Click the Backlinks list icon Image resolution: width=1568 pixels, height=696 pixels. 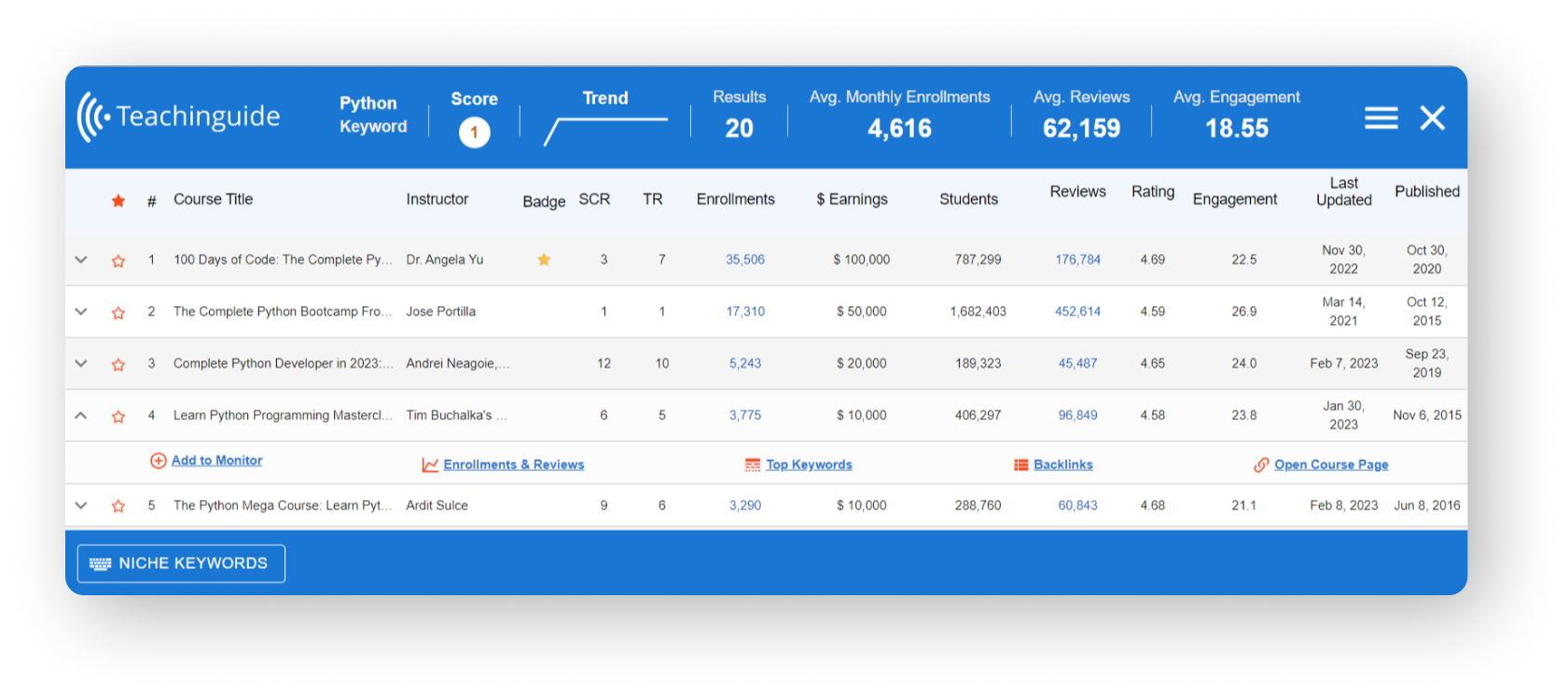coord(1021,465)
